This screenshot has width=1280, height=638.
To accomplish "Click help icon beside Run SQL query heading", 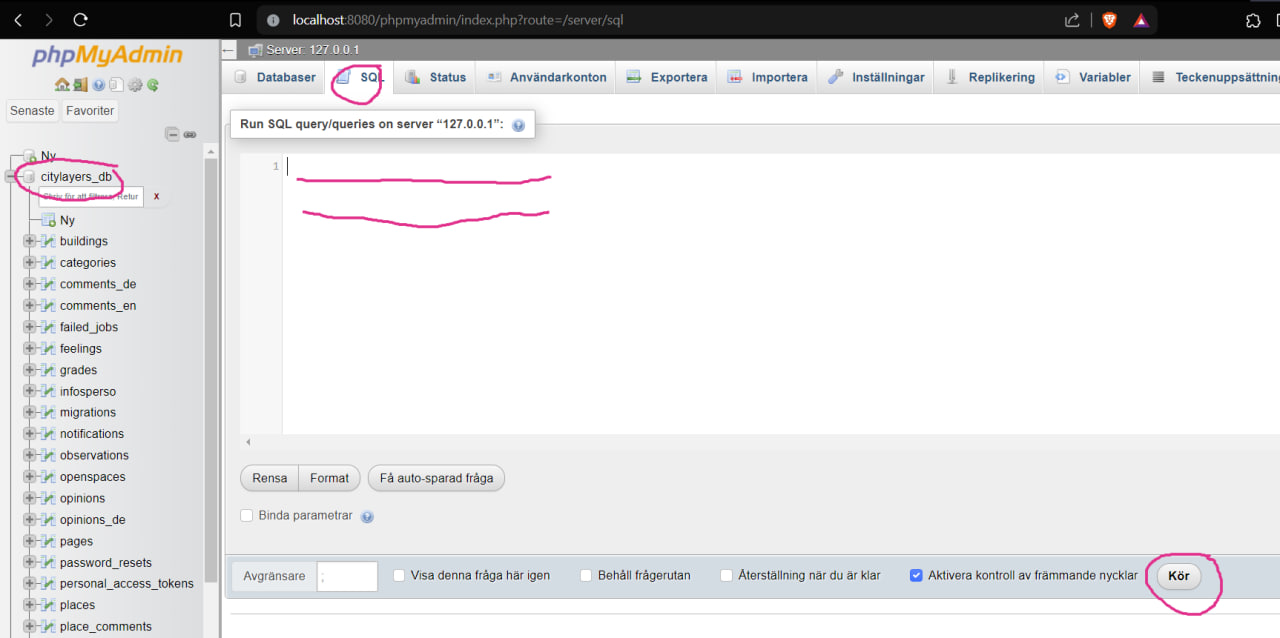I will (518, 126).
